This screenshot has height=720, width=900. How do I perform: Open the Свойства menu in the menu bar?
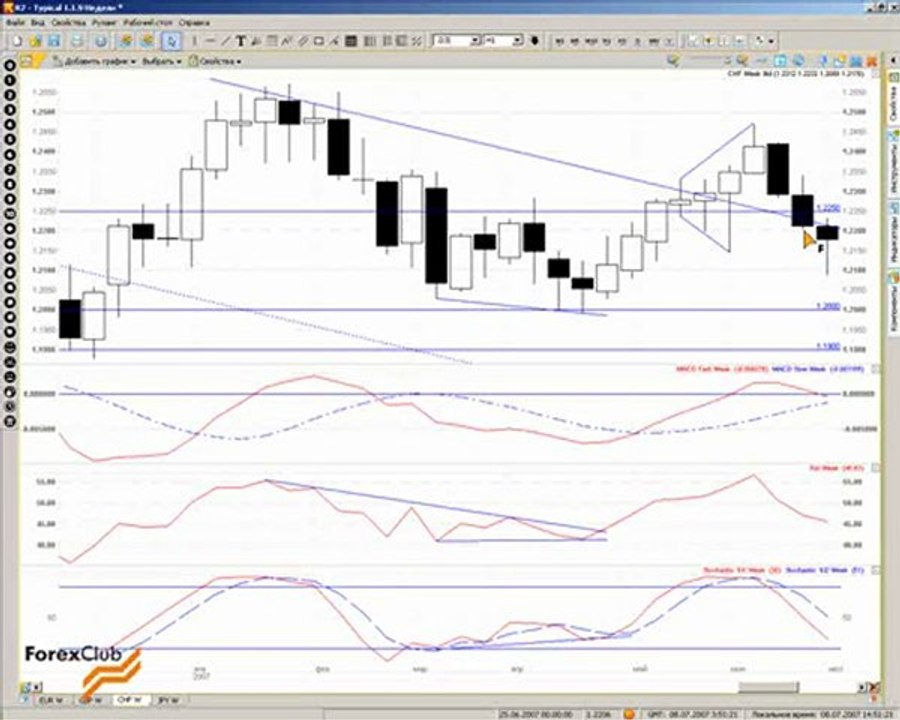tap(68, 23)
